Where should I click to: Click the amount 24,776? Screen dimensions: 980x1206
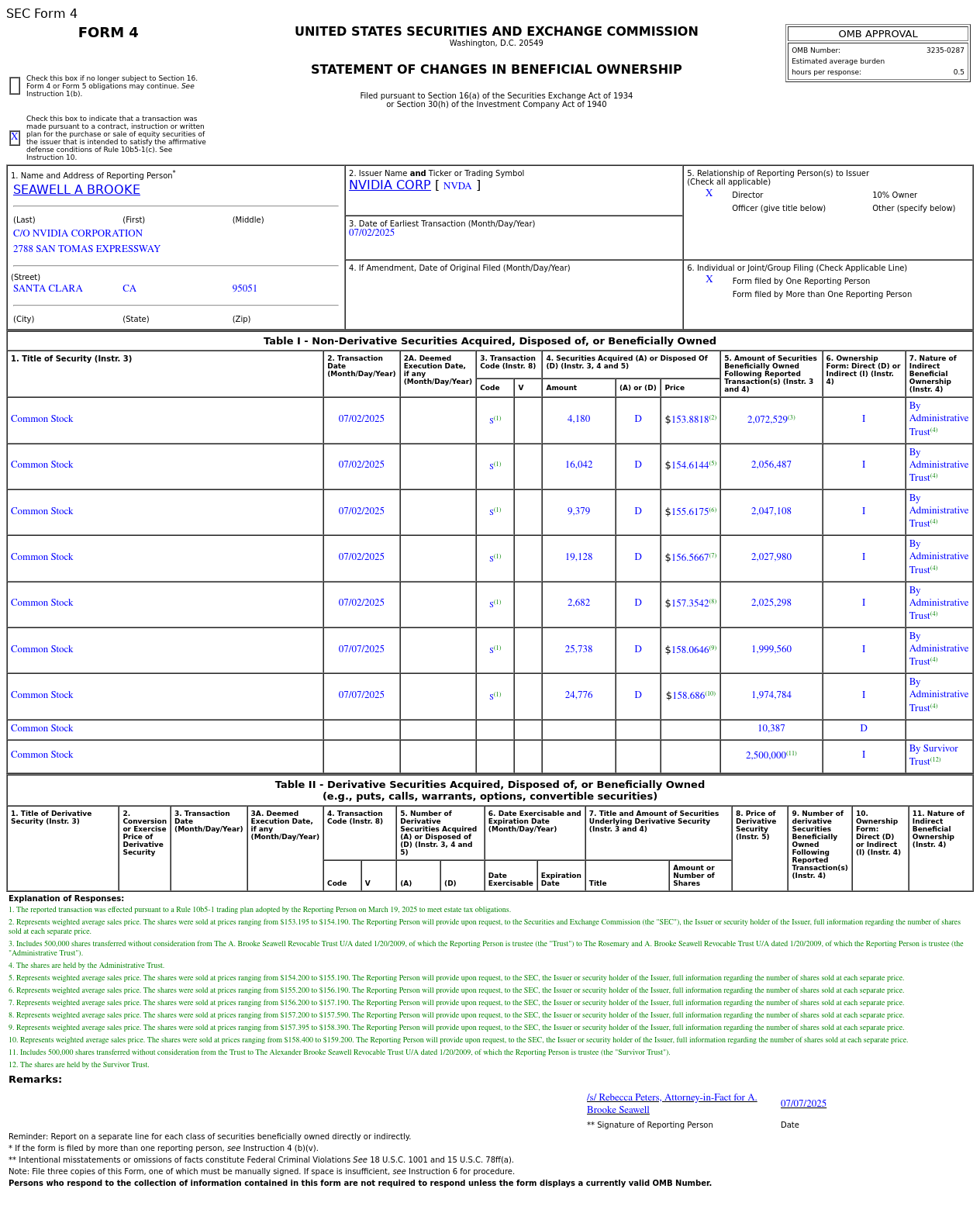tap(578, 695)
